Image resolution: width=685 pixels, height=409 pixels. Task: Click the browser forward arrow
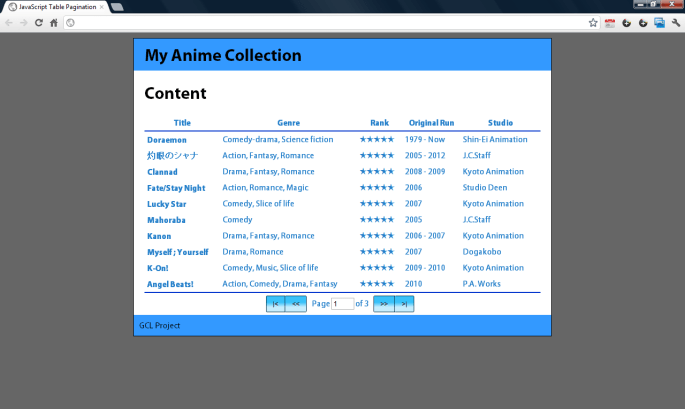(x=24, y=22)
